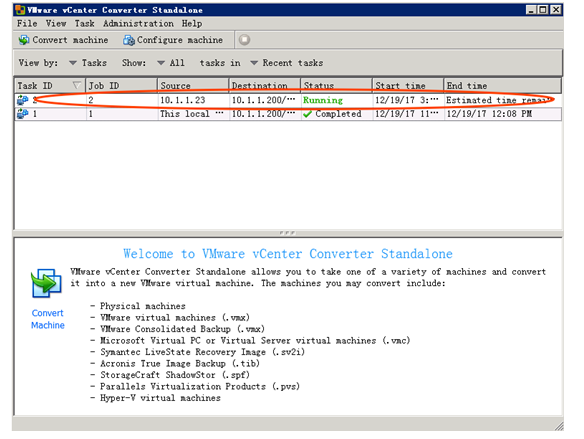Viewport: 584px width, 439px height.
Task: Click the VMware app icon in title bar
Action: [x=20, y=10]
